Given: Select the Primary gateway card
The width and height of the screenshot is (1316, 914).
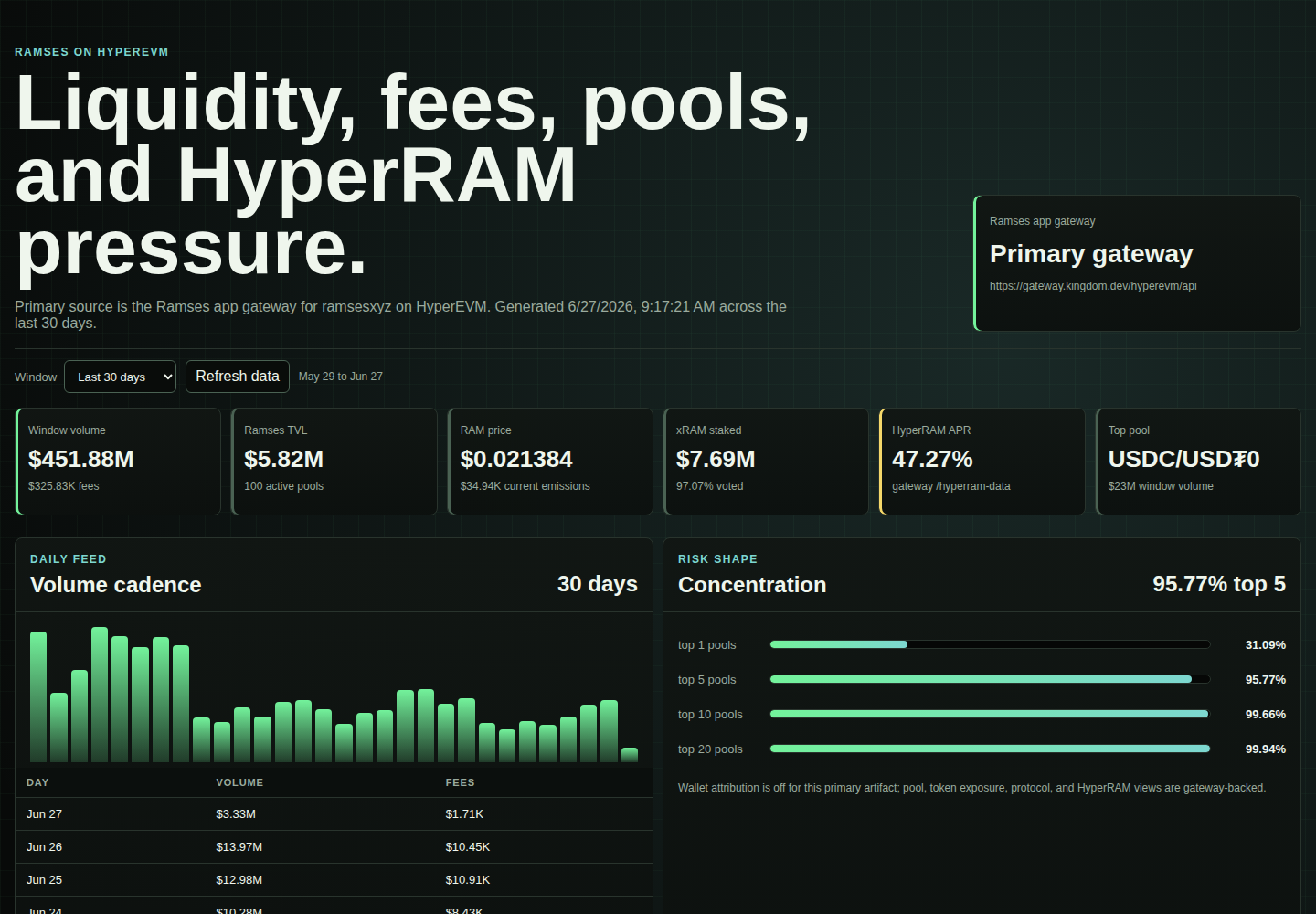Looking at the screenshot, I should click(1137, 263).
